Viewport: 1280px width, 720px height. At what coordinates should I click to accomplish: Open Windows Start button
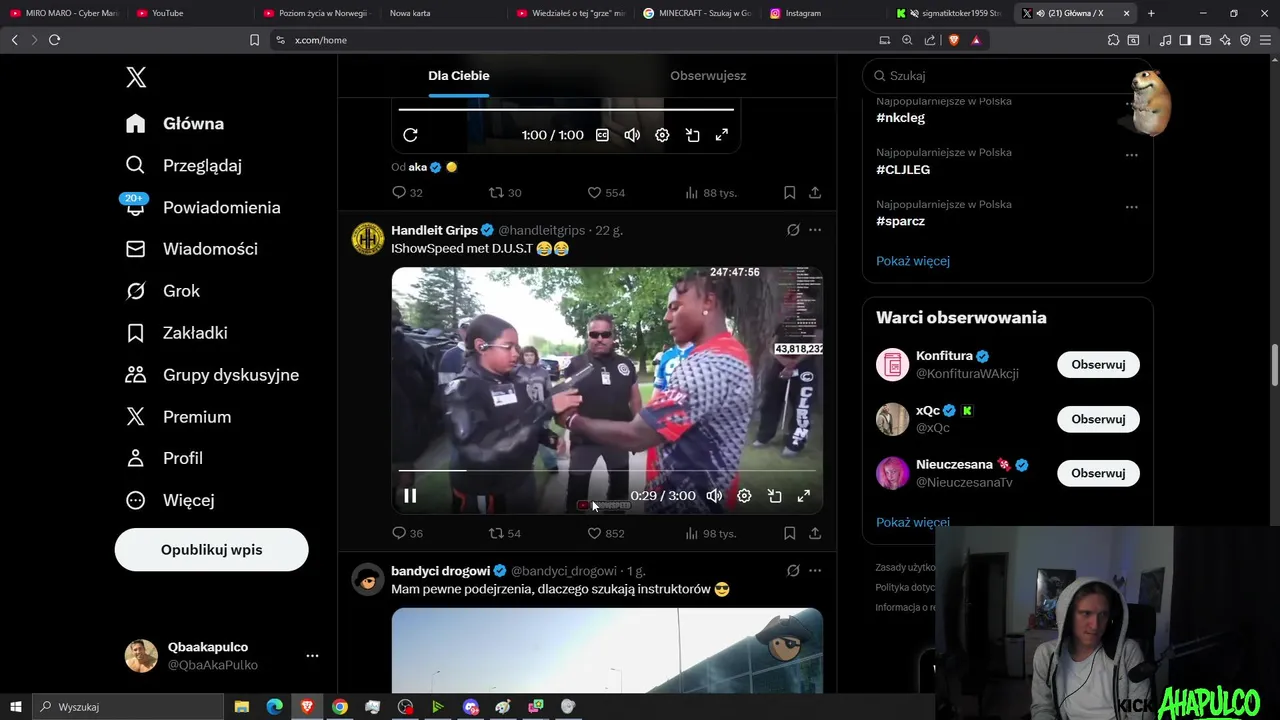tap(16, 707)
